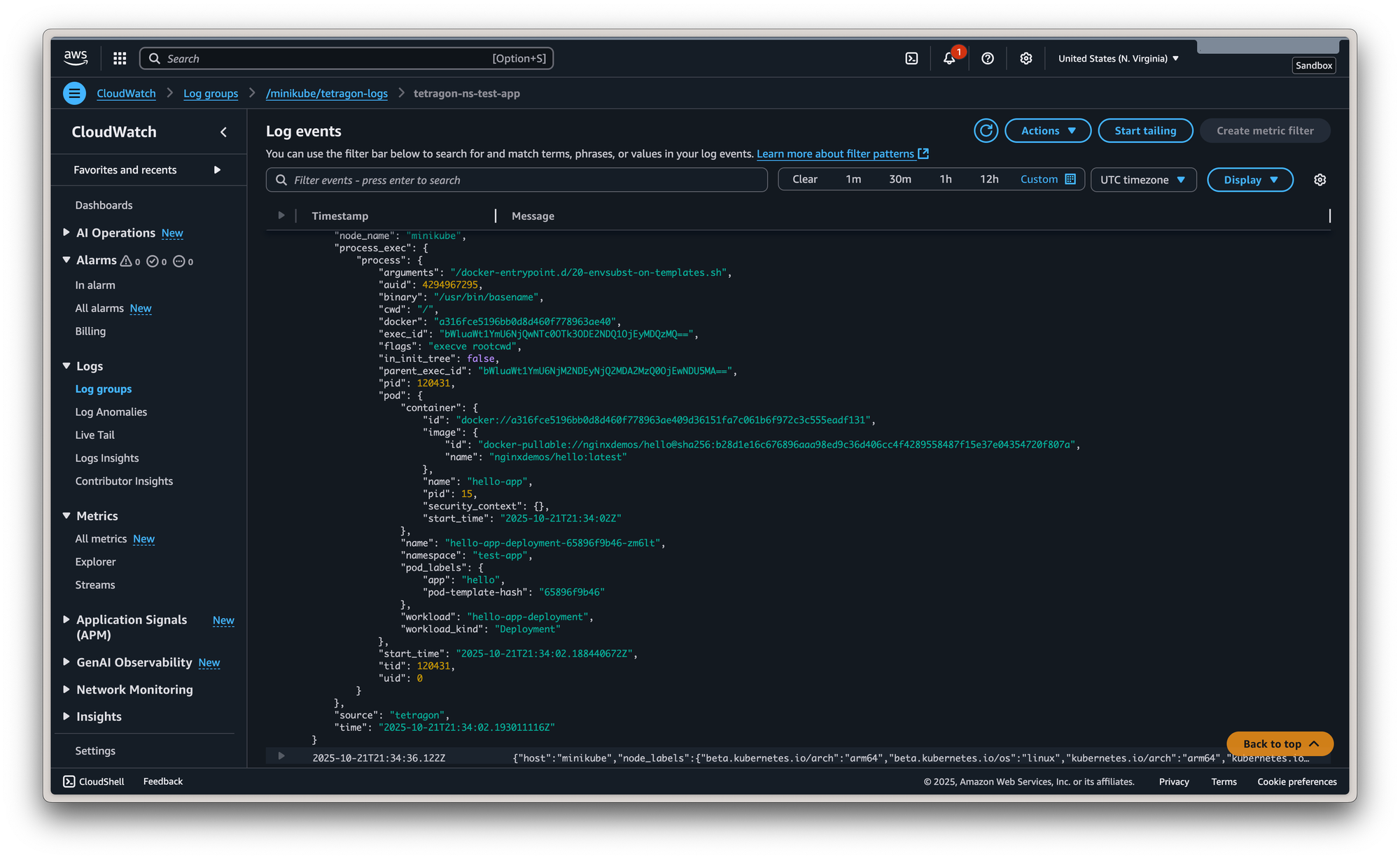The width and height of the screenshot is (1400, 859).
Task: Open Live Tail from the sidebar
Action: [x=94, y=435]
